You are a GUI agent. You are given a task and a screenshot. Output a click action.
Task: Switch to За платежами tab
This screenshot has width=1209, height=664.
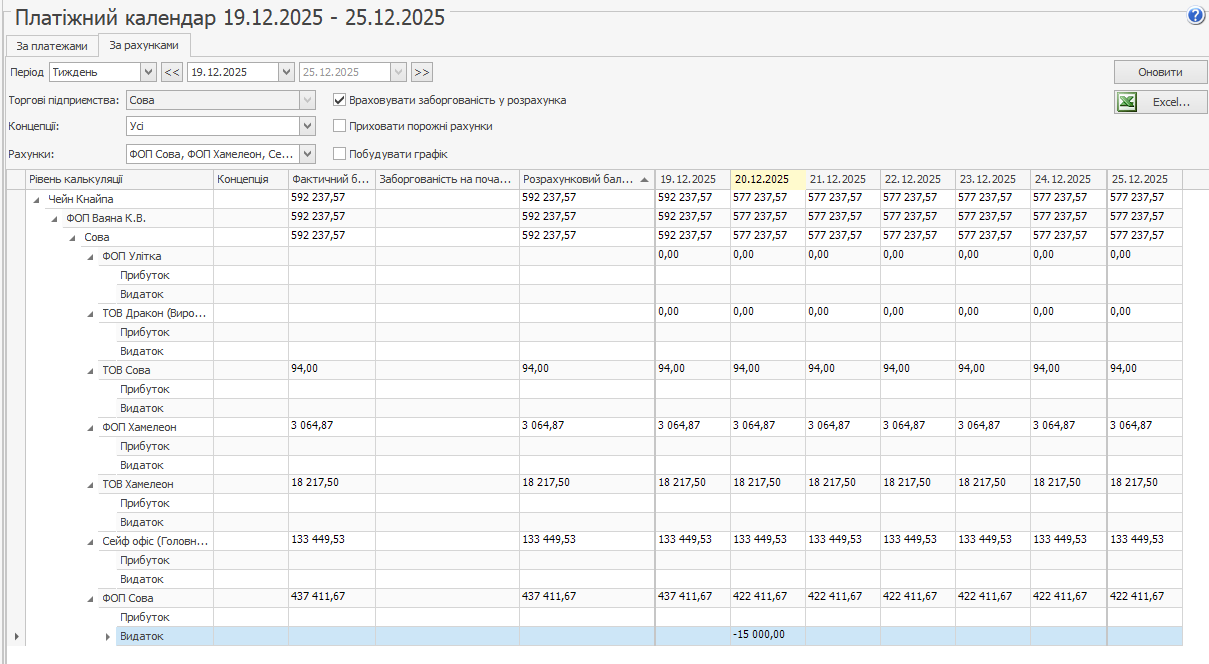click(51, 46)
